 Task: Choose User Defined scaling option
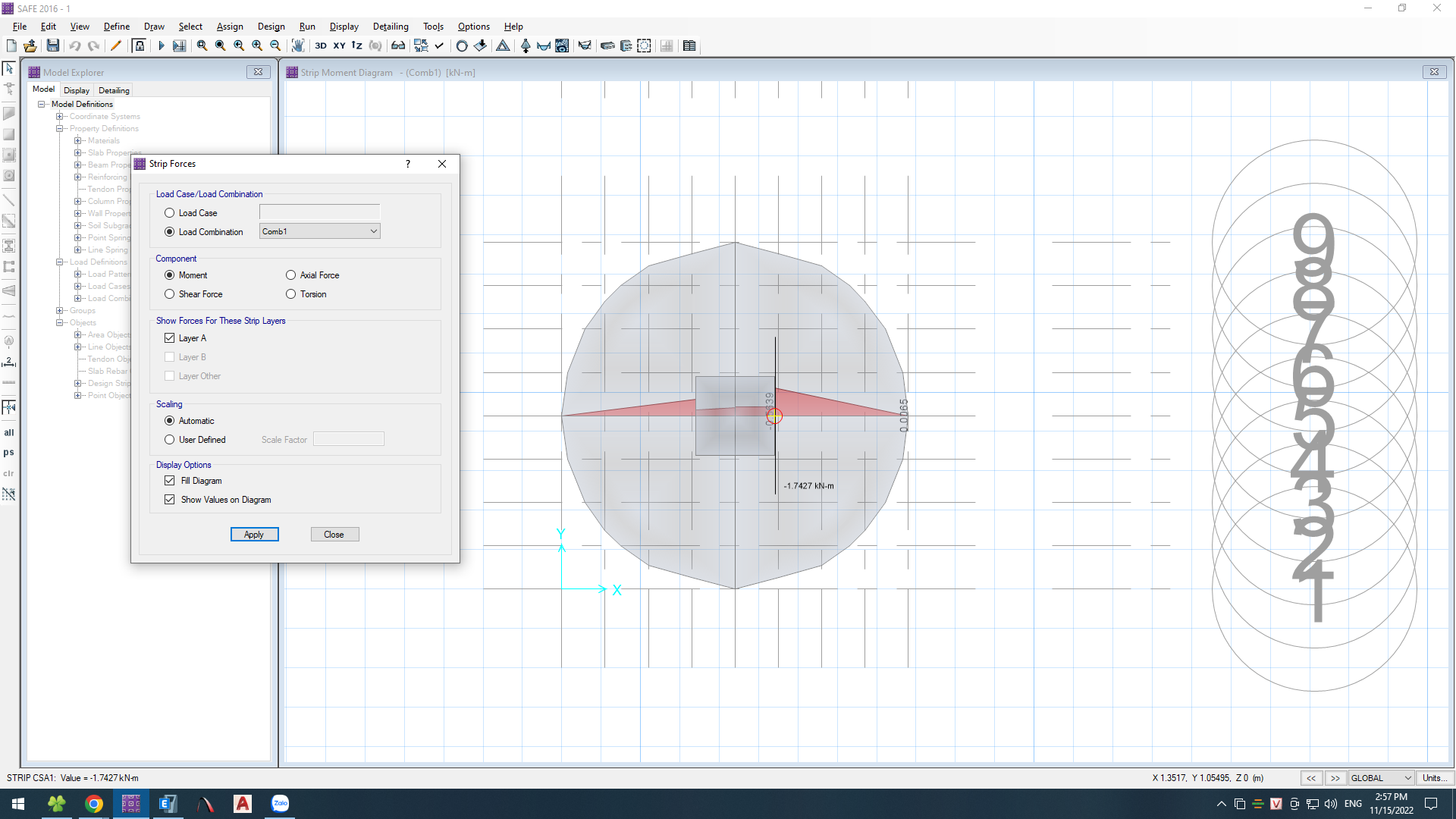pos(170,440)
